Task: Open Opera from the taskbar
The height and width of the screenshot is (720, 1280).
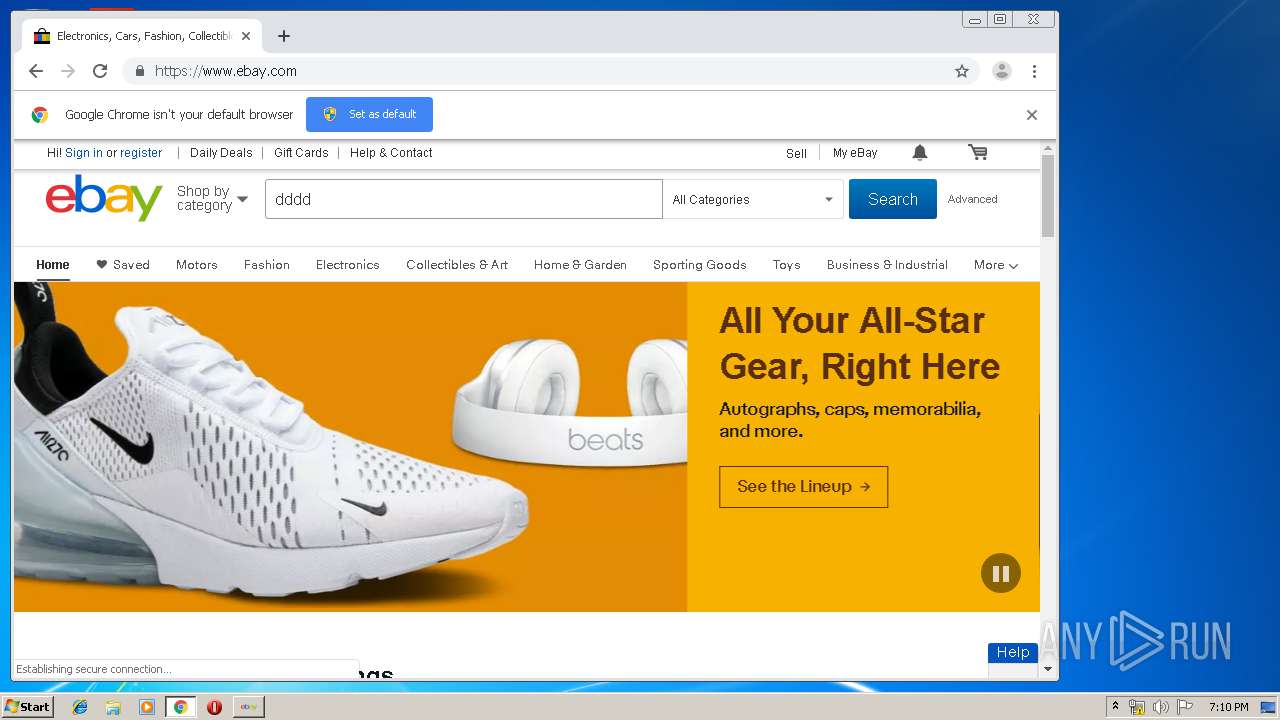Action: [x=214, y=707]
